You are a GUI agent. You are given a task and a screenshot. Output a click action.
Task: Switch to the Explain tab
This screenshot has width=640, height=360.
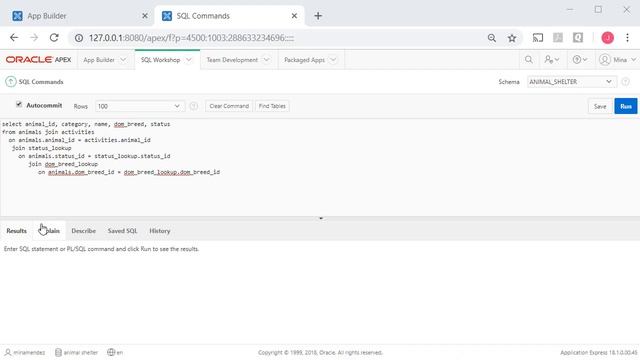[50, 231]
